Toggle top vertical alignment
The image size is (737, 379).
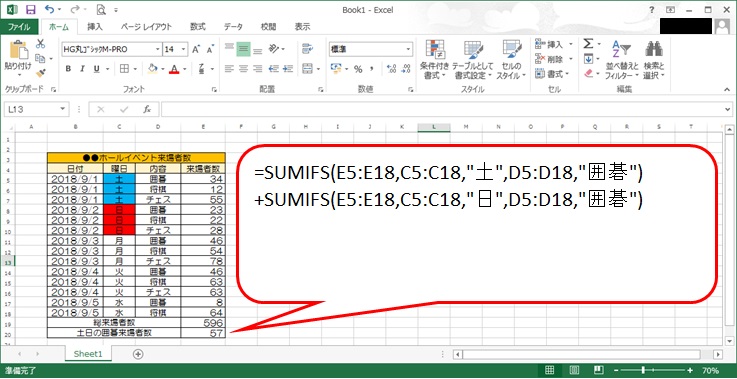pyautogui.click(x=229, y=48)
